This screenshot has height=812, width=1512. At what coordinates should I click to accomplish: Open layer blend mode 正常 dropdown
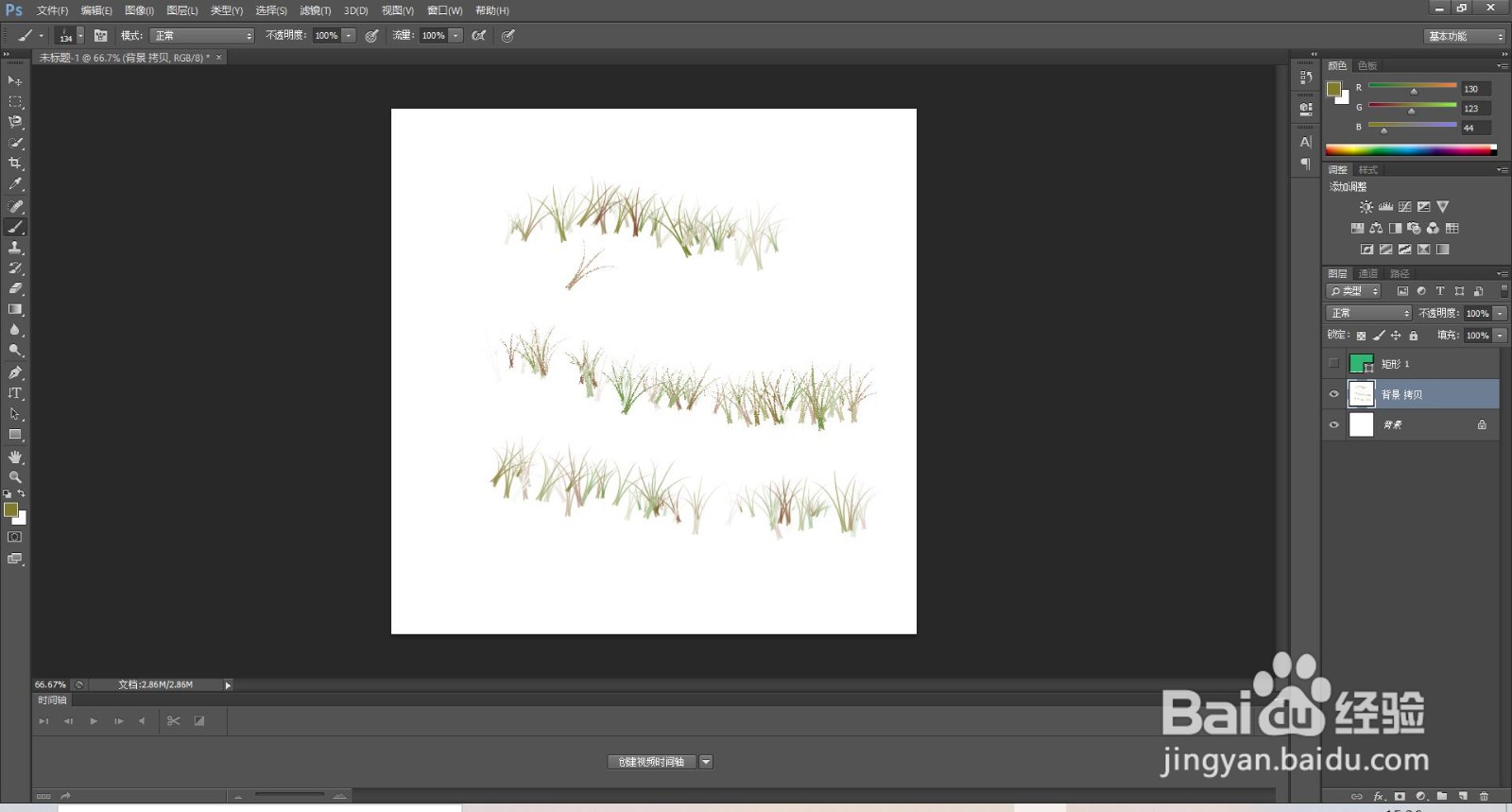tap(1368, 313)
